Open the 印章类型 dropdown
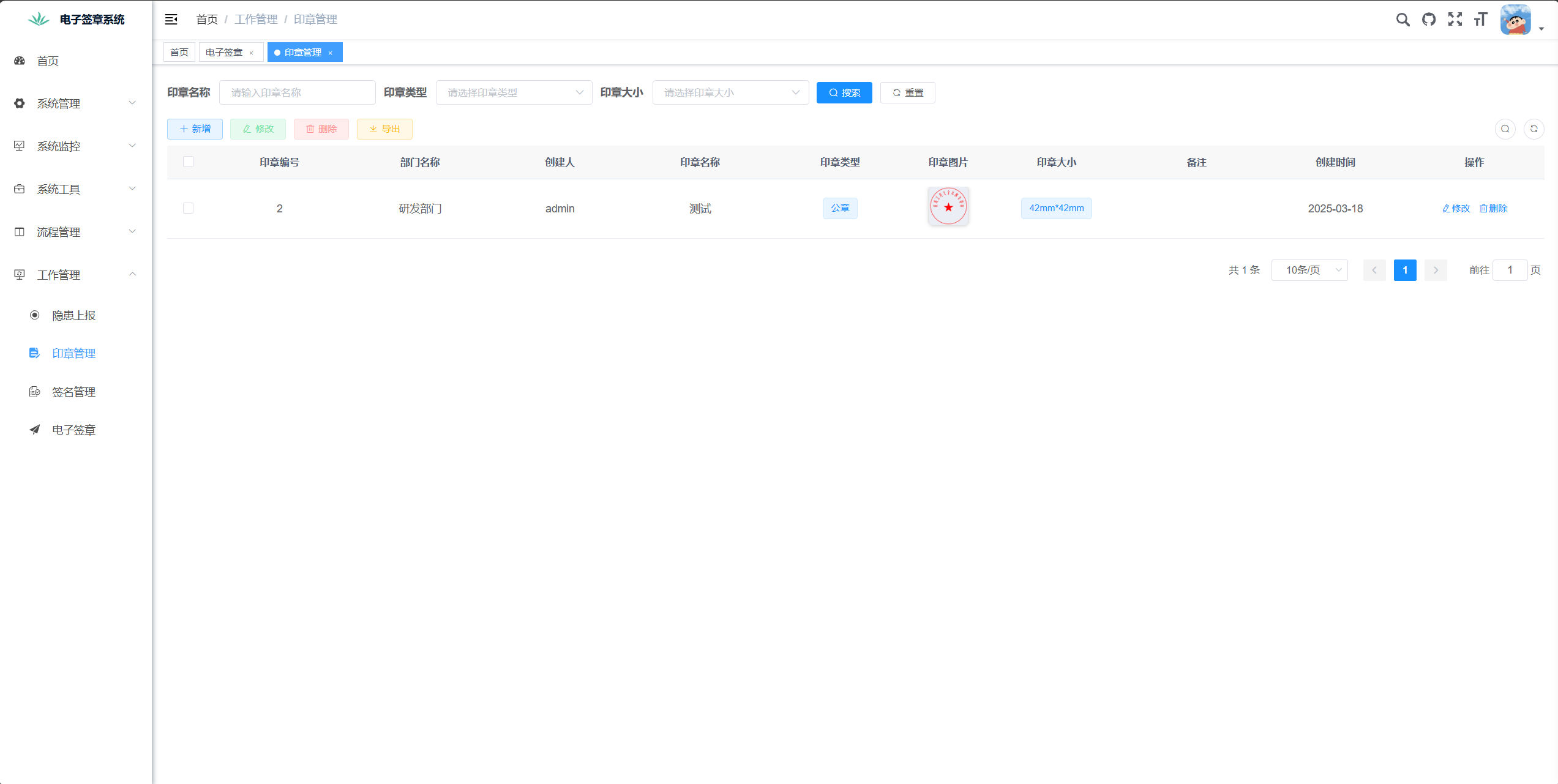The width and height of the screenshot is (1558, 784). 514,92
